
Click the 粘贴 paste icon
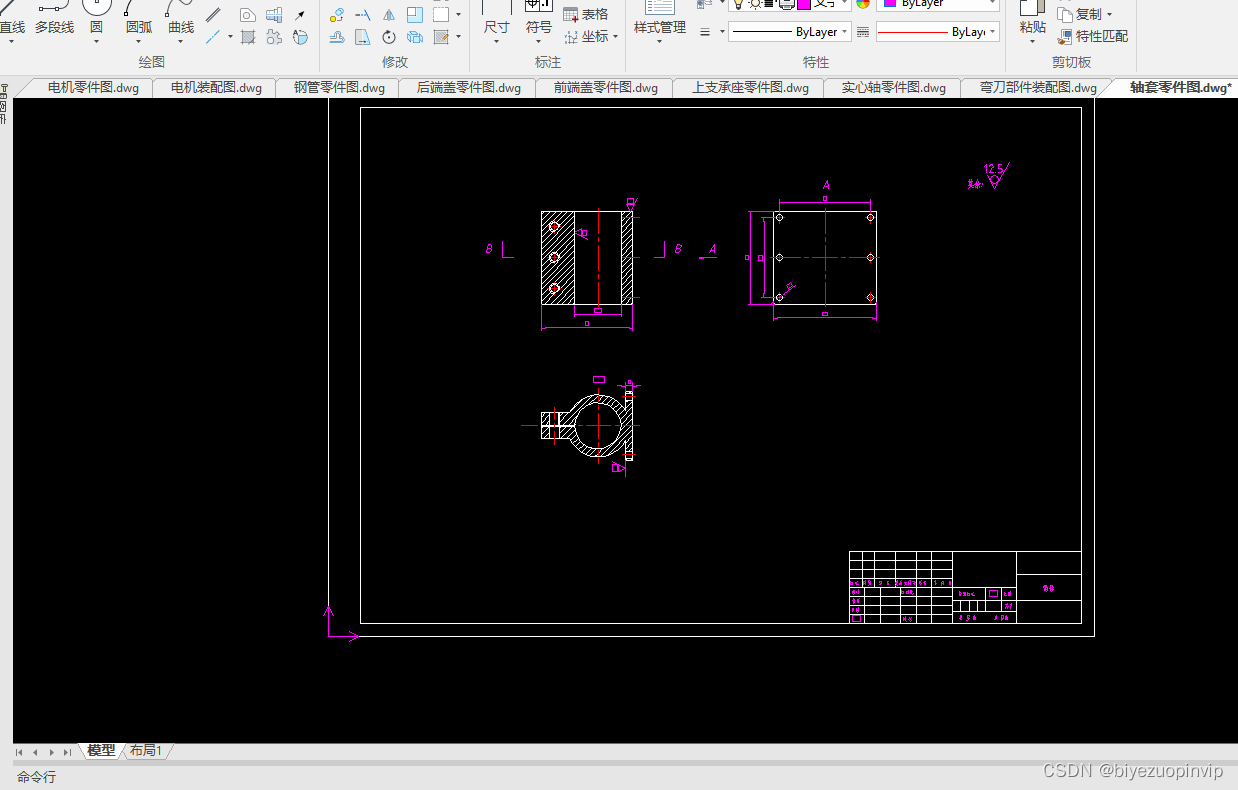pos(1033,18)
